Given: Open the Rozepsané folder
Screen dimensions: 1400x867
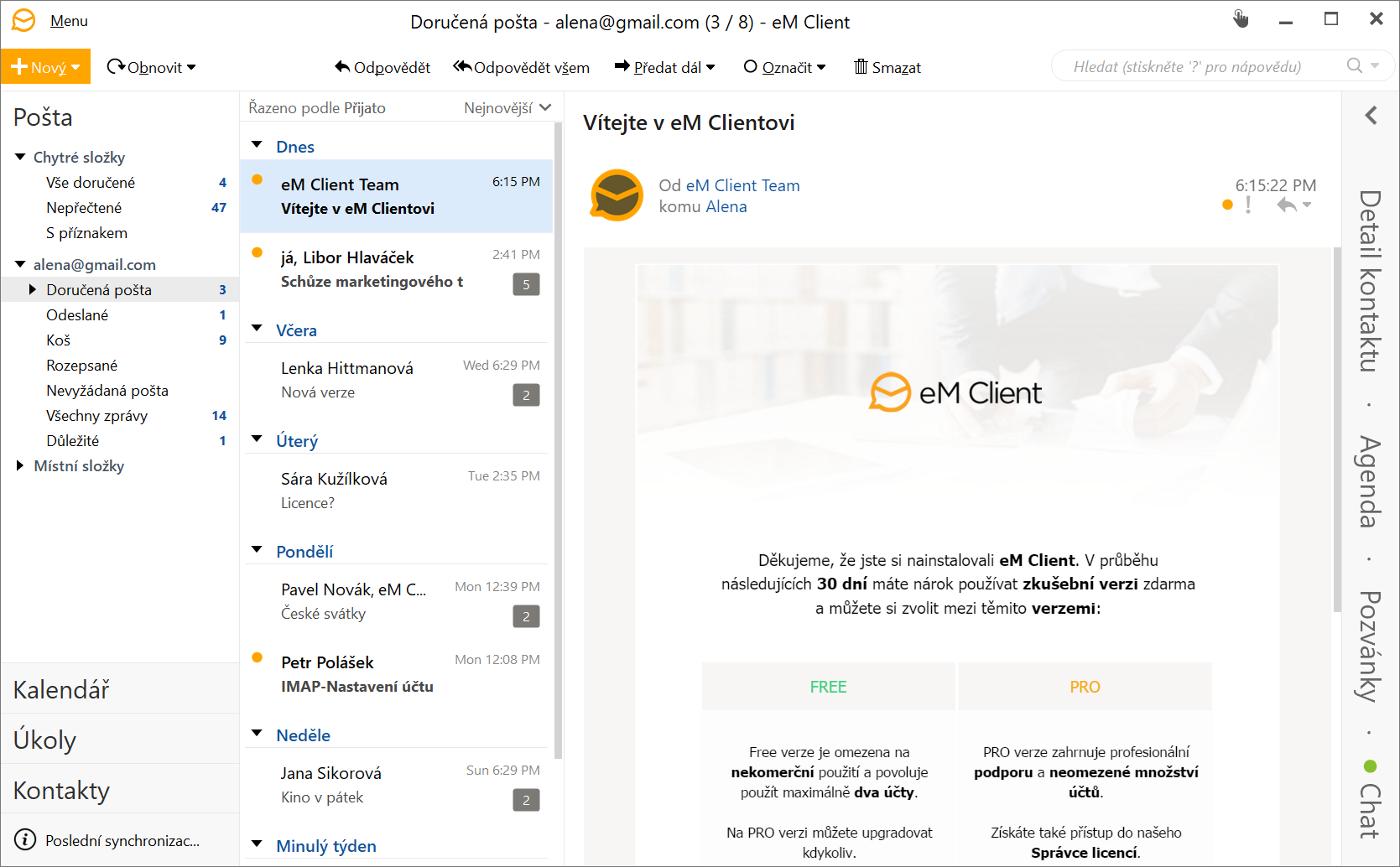Looking at the screenshot, I should pyautogui.click(x=120, y=366).
